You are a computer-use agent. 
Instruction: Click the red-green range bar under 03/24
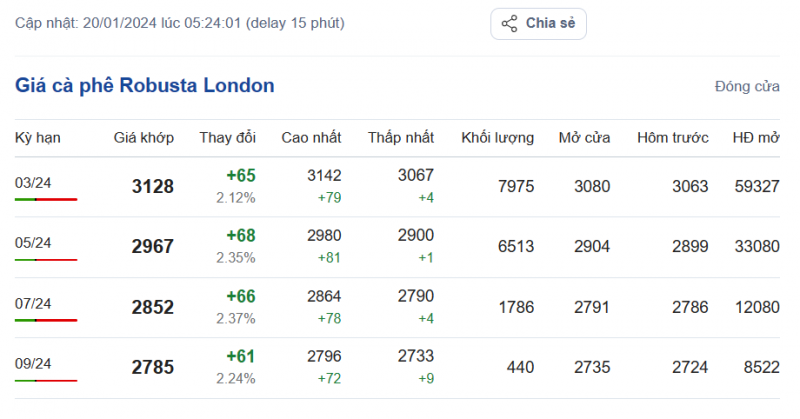click(46, 199)
